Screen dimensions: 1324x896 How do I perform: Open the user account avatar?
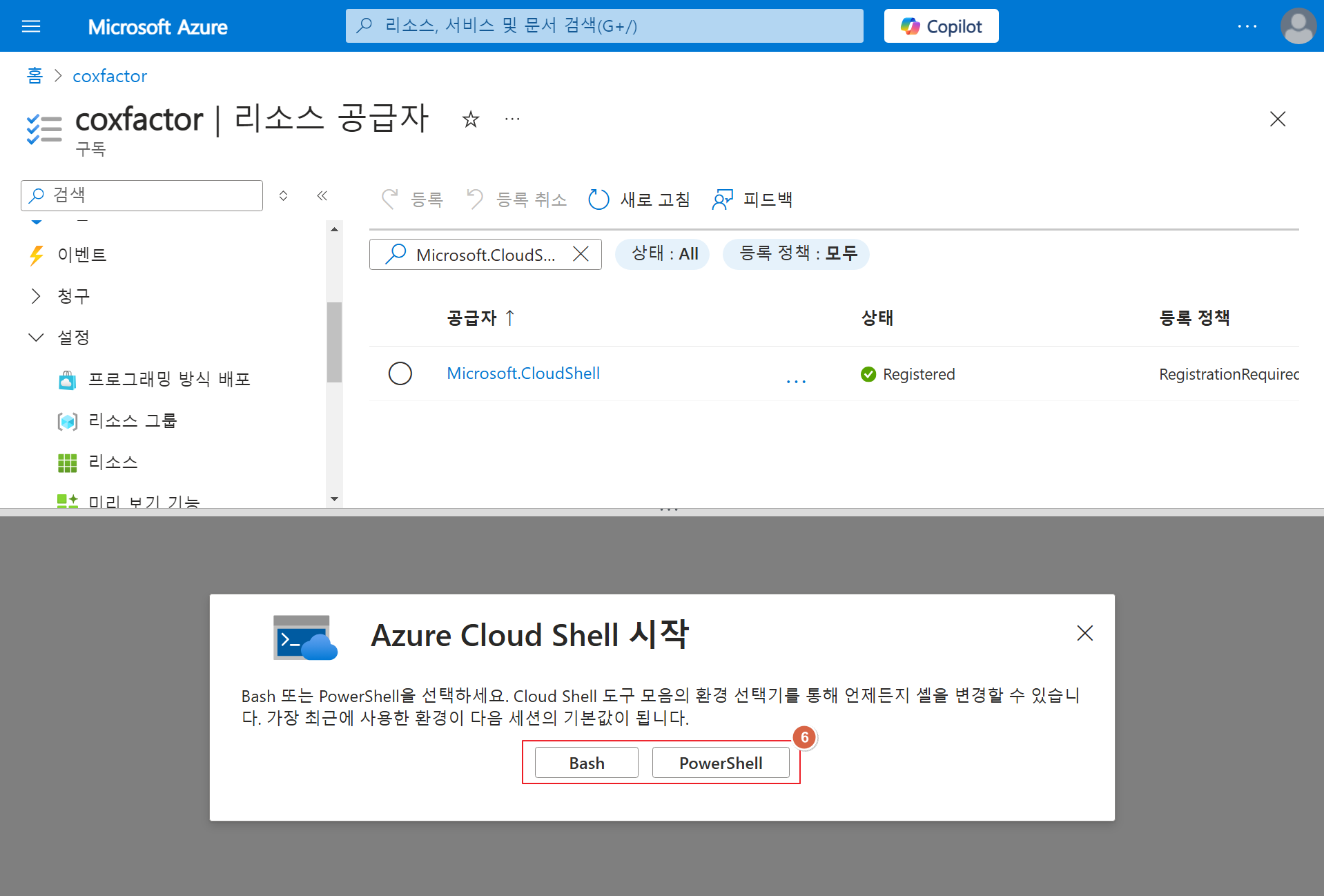(1298, 26)
